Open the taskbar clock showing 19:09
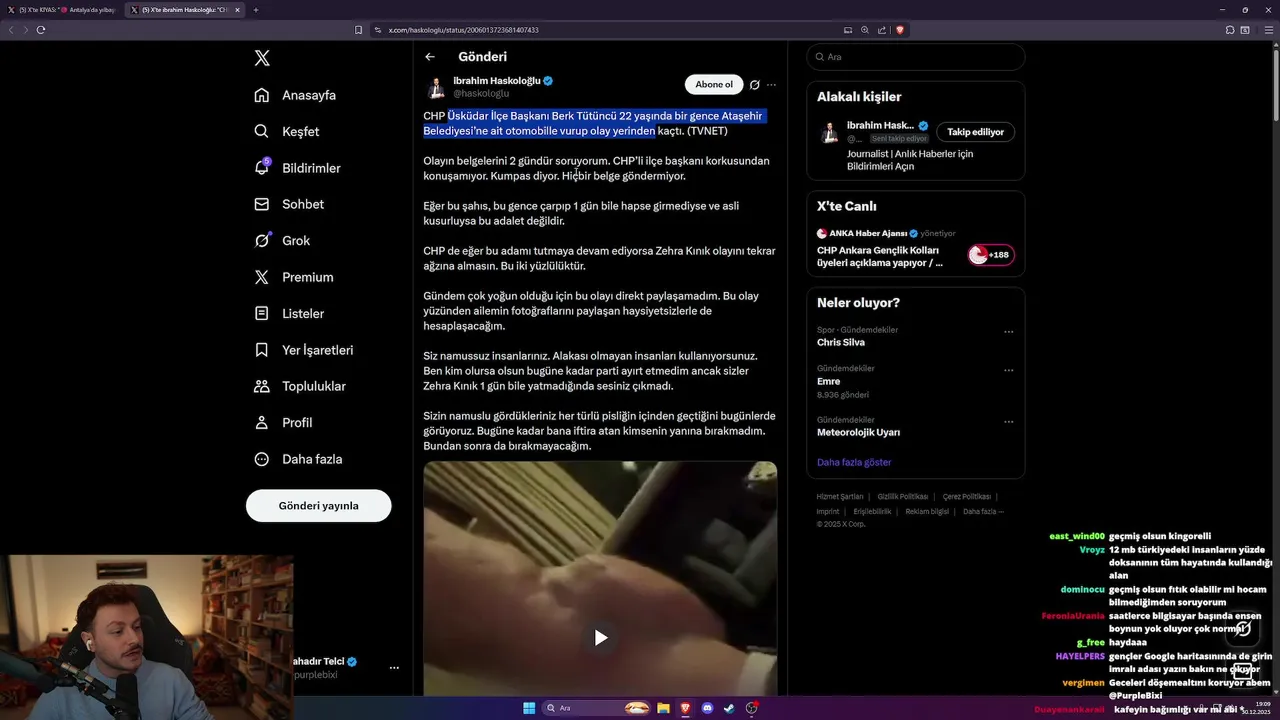Viewport: 1280px width, 720px height. [x=1255, y=708]
